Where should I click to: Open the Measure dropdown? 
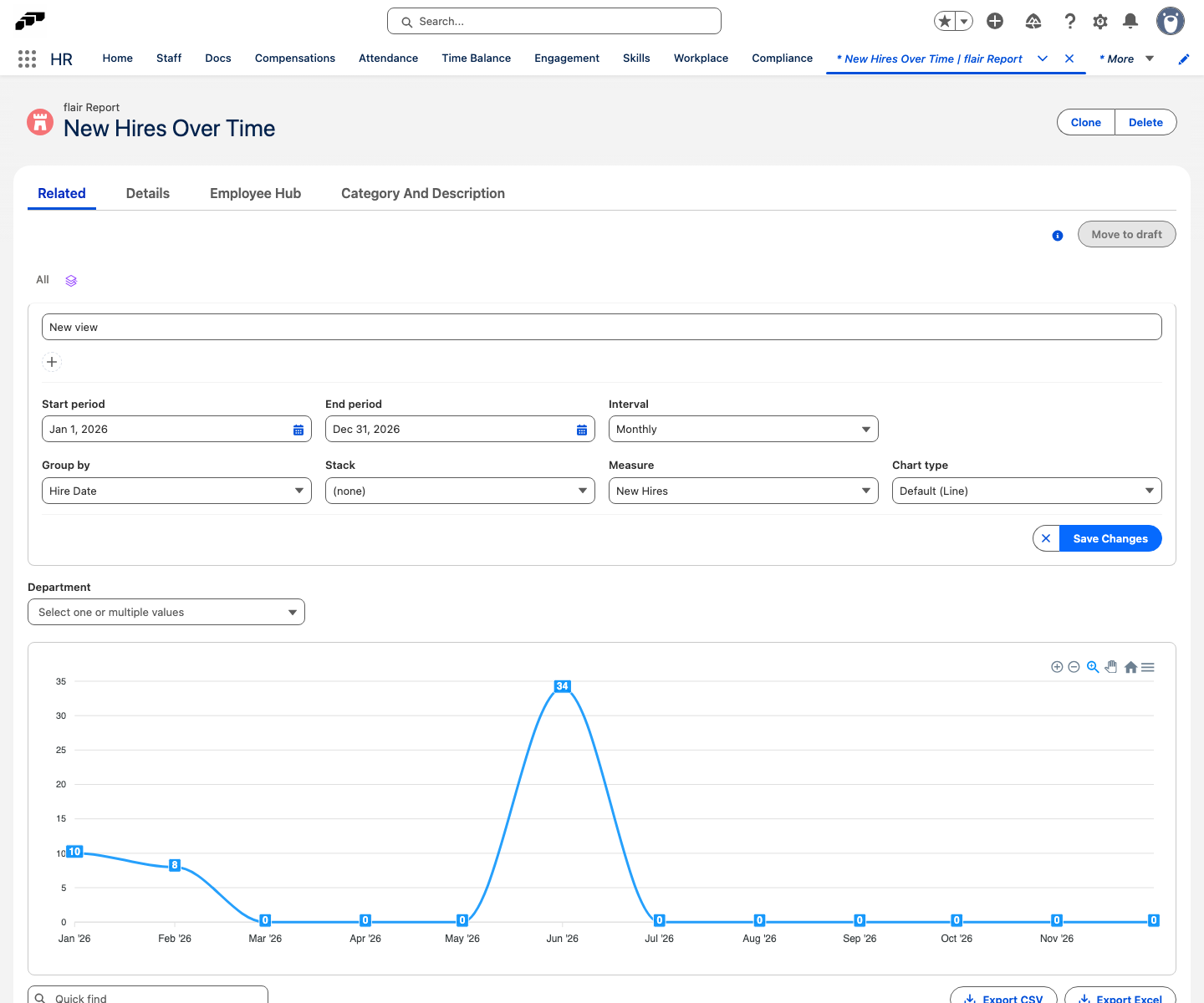pos(743,491)
